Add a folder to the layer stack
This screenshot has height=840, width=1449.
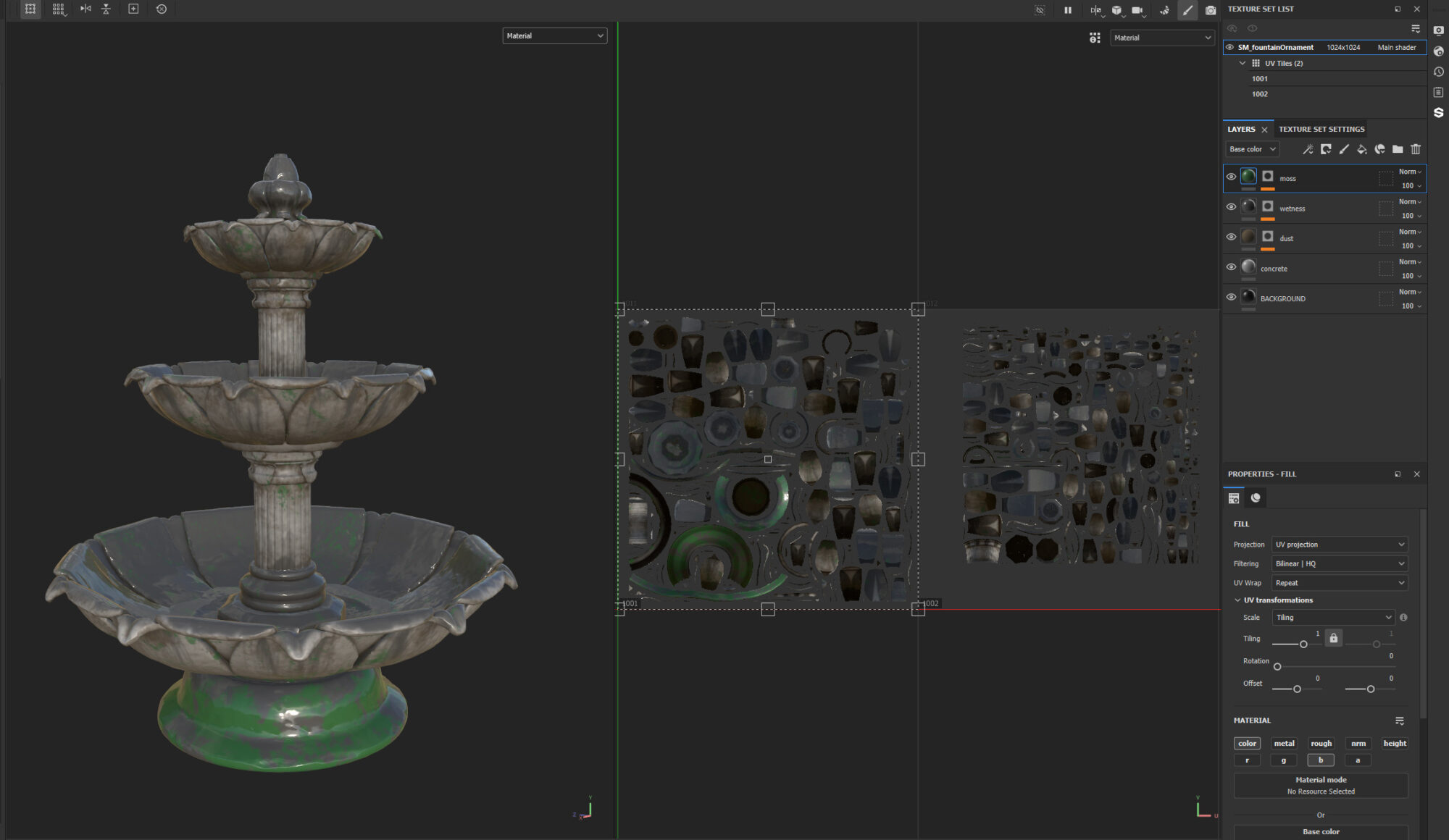coord(1398,149)
